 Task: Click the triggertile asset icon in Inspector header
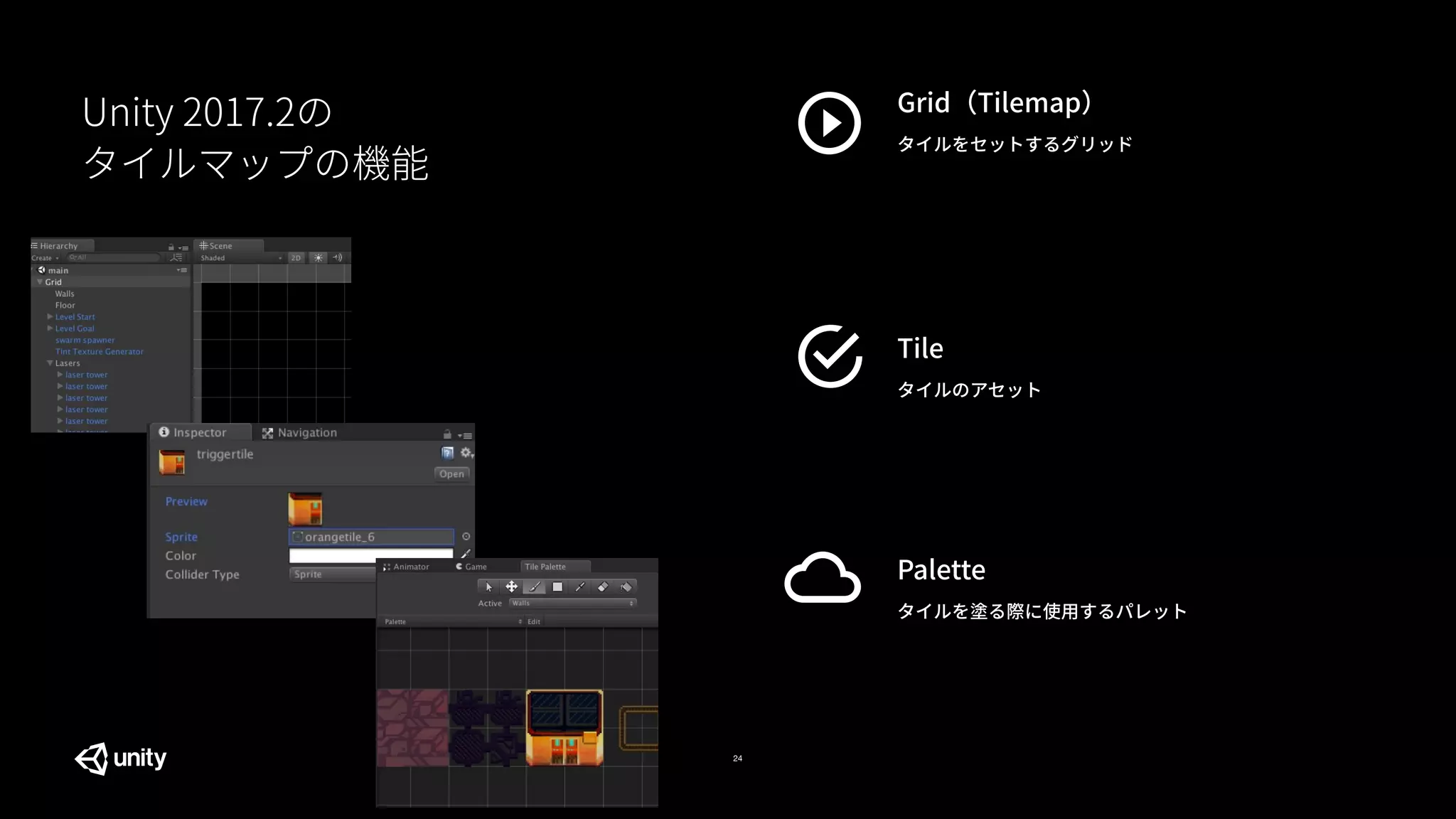[172, 462]
